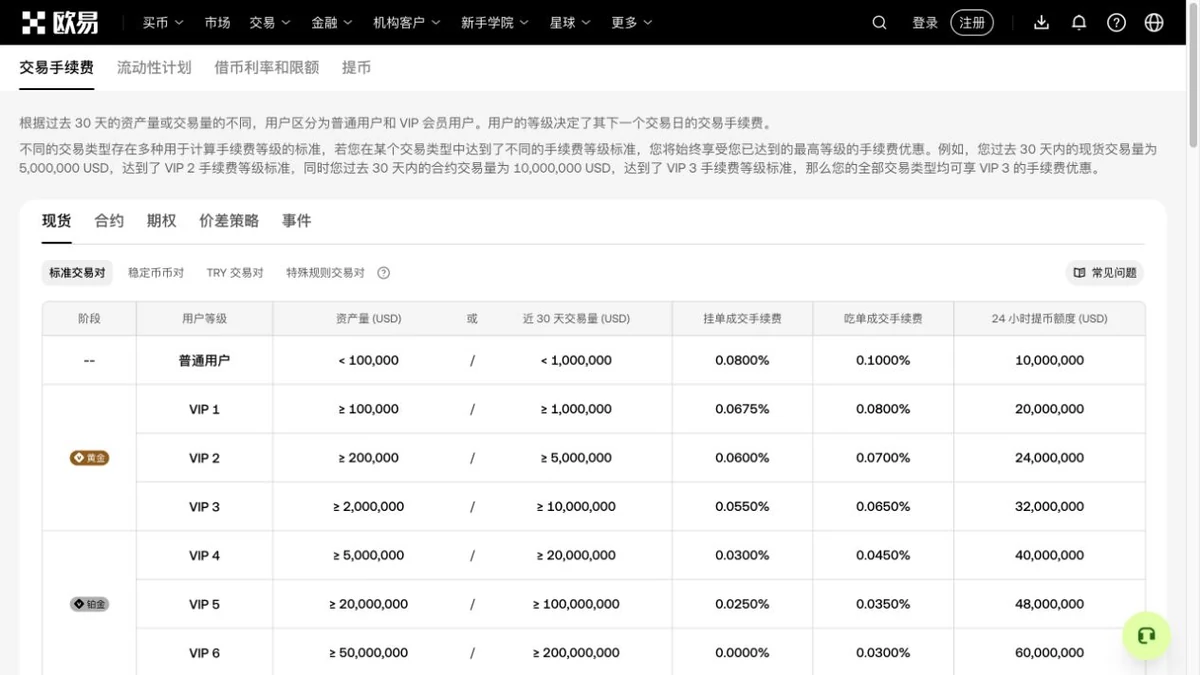The width and height of the screenshot is (1200, 675).
Task: Select the 价差策略 tab
Action: [x=229, y=221]
